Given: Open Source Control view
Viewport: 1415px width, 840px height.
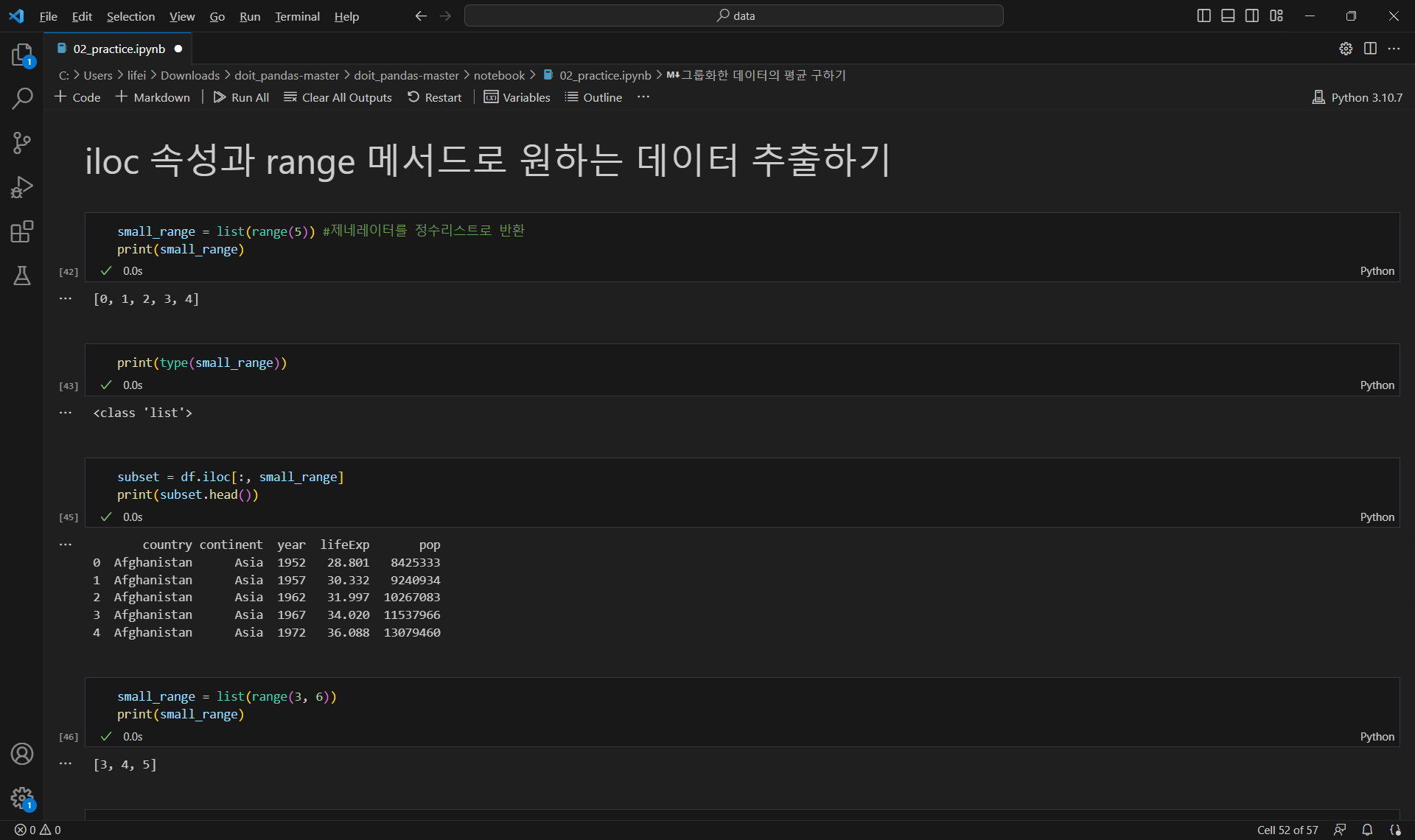Looking at the screenshot, I should (x=22, y=143).
